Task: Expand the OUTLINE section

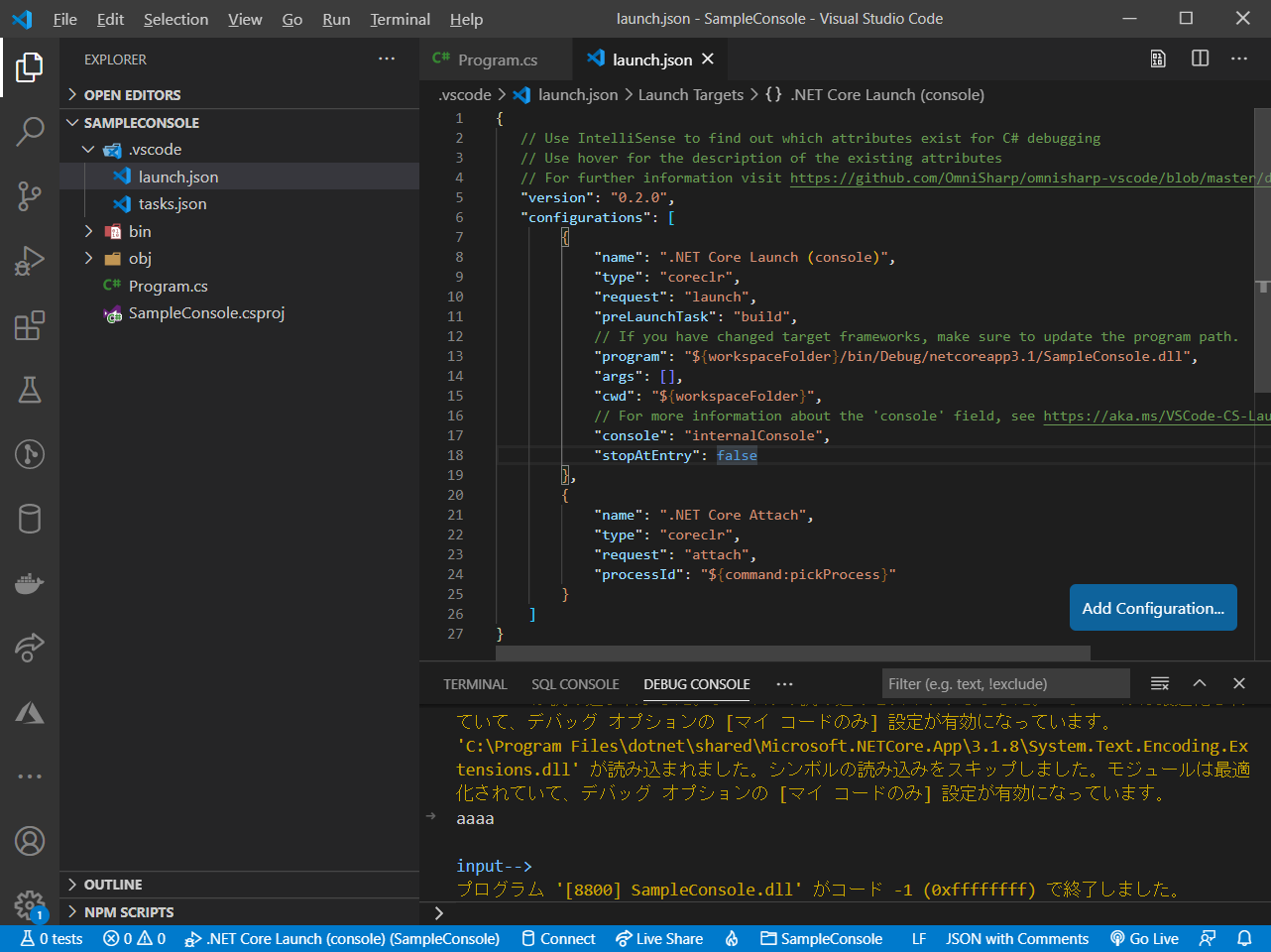Action: click(x=240, y=885)
